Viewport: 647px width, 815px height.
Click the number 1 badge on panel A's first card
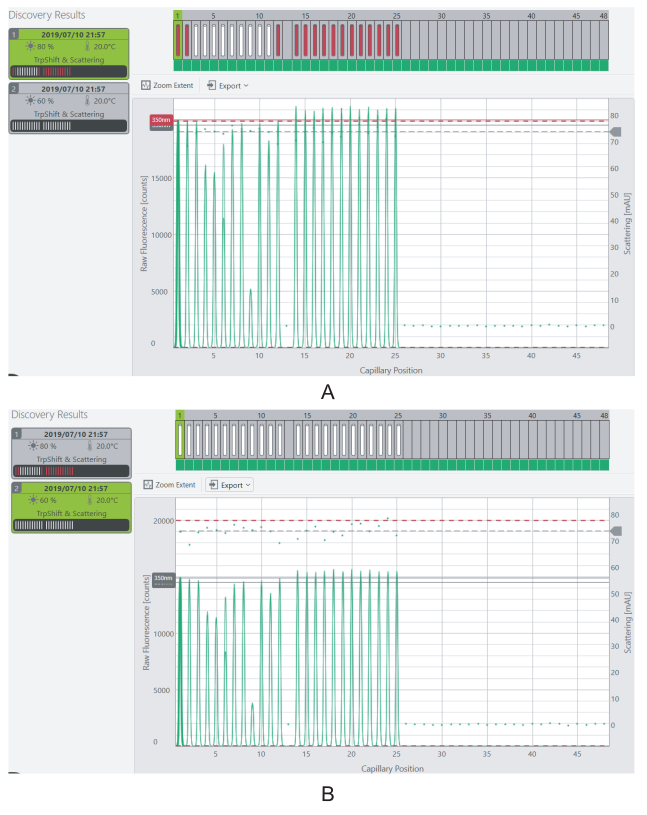(14, 34)
